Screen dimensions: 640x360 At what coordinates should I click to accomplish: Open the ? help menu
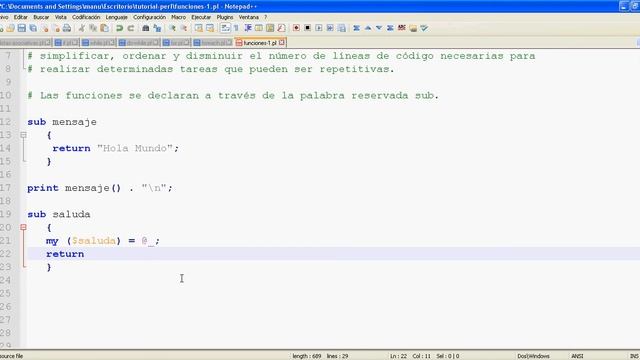coord(265,17)
